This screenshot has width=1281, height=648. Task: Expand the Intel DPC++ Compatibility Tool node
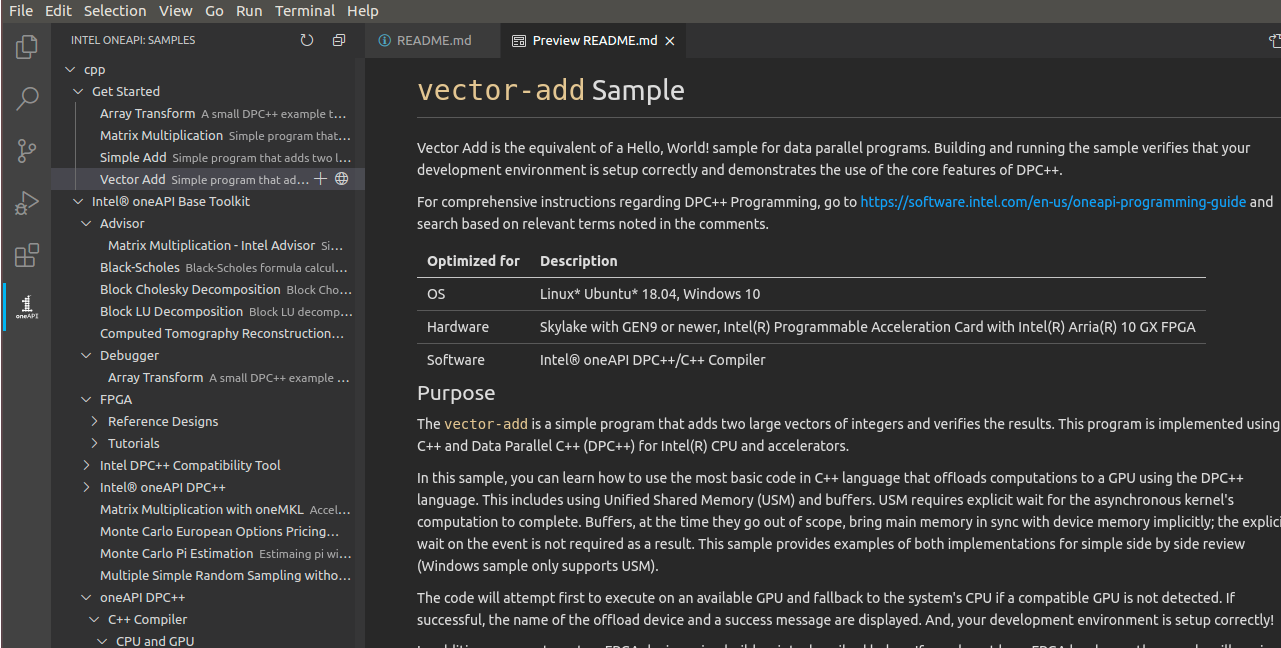tap(86, 465)
